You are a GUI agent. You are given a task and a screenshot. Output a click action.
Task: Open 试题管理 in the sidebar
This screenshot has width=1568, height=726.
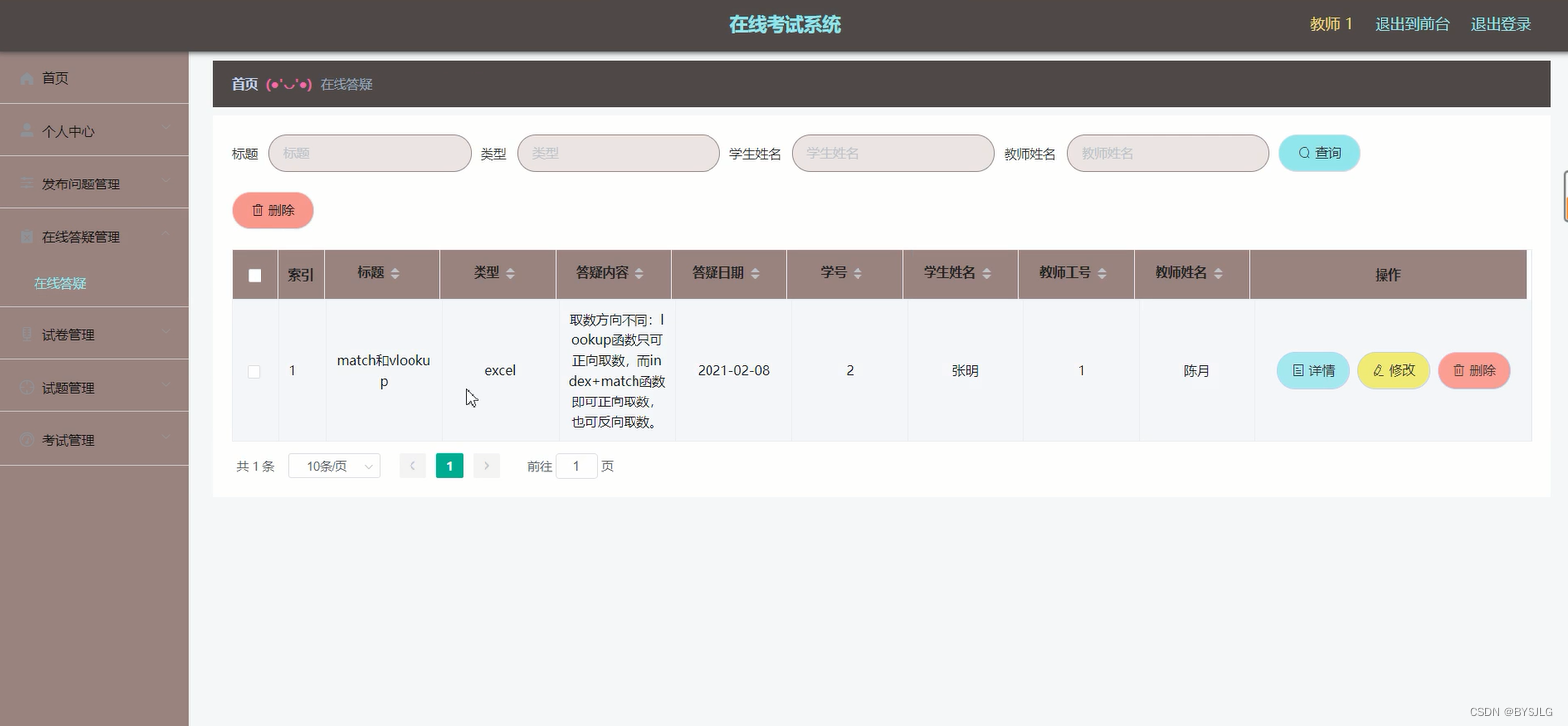pyautogui.click(x=94, y=387)
